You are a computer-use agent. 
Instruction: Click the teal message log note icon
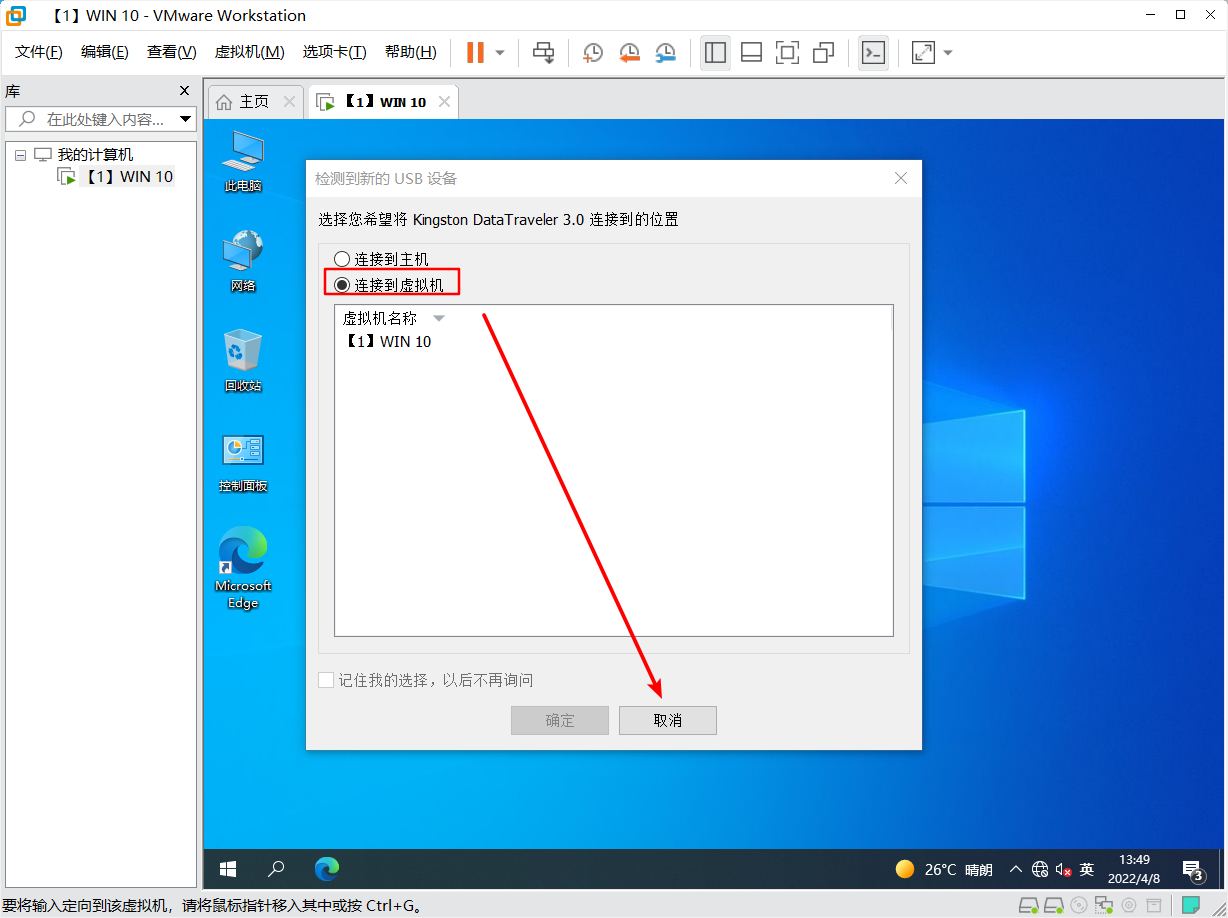1190,905
